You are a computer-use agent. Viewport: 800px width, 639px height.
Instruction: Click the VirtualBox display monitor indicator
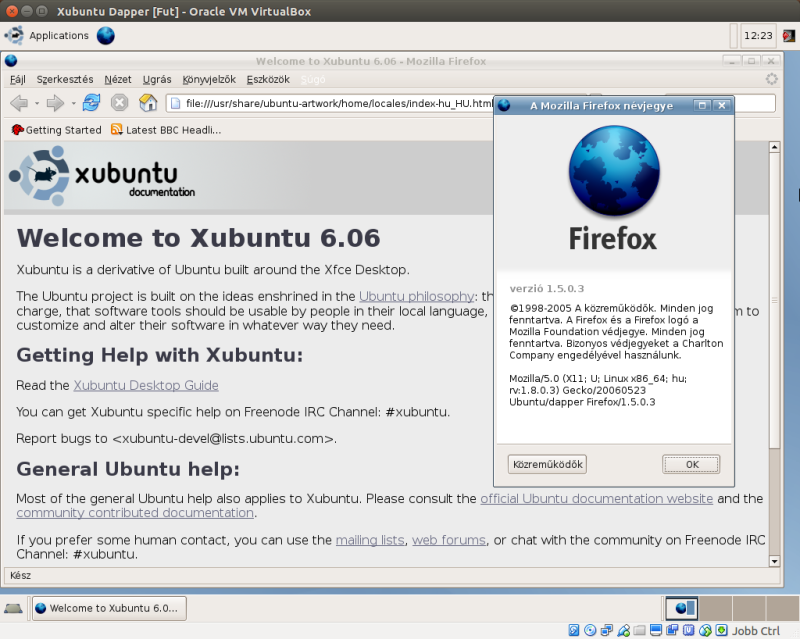click(x=656, y=631)
